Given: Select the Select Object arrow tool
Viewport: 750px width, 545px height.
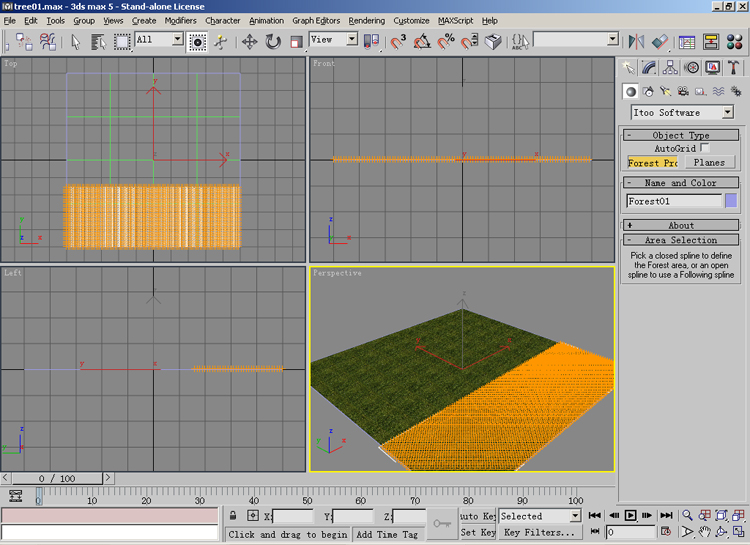Looking at the screenshot, I should point(76,42).
